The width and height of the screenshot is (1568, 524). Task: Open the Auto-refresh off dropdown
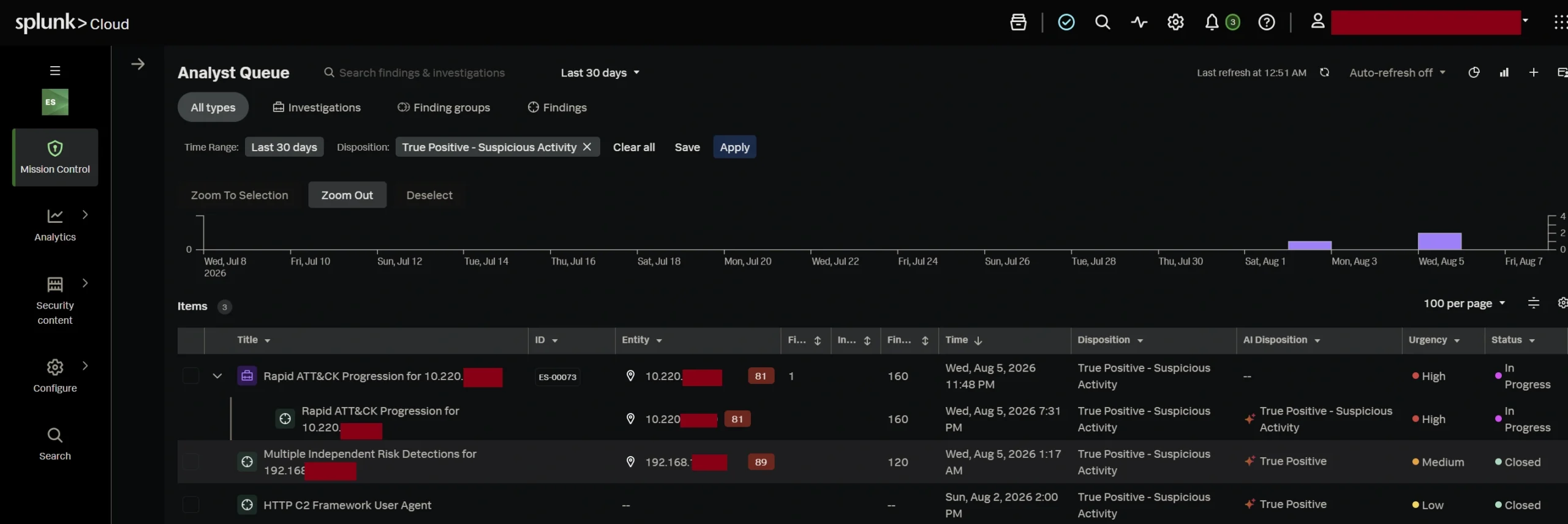click(x=1397, y=72)
